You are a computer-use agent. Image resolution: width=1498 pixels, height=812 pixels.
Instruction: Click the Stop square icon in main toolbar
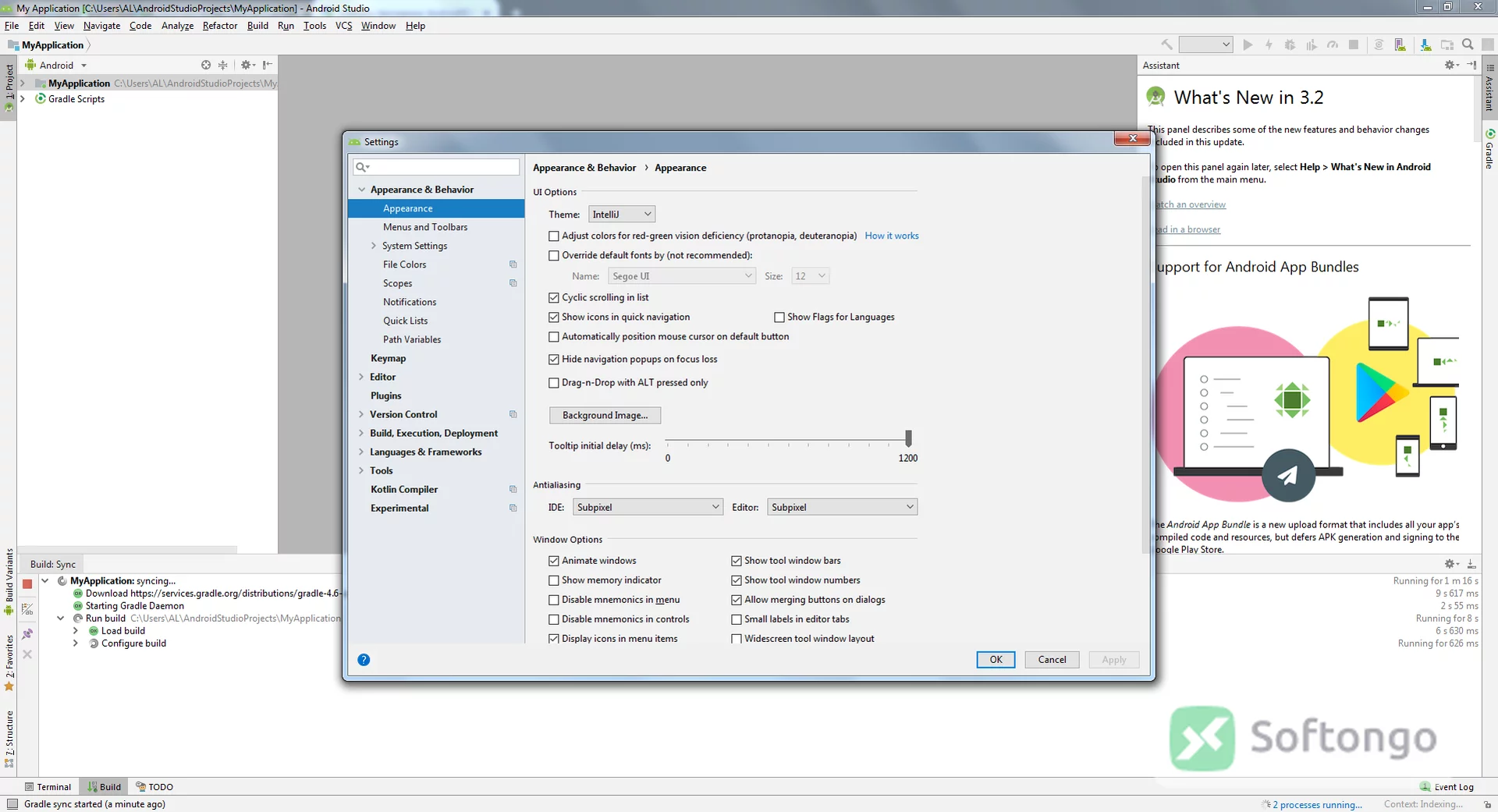pos(1354,44)
